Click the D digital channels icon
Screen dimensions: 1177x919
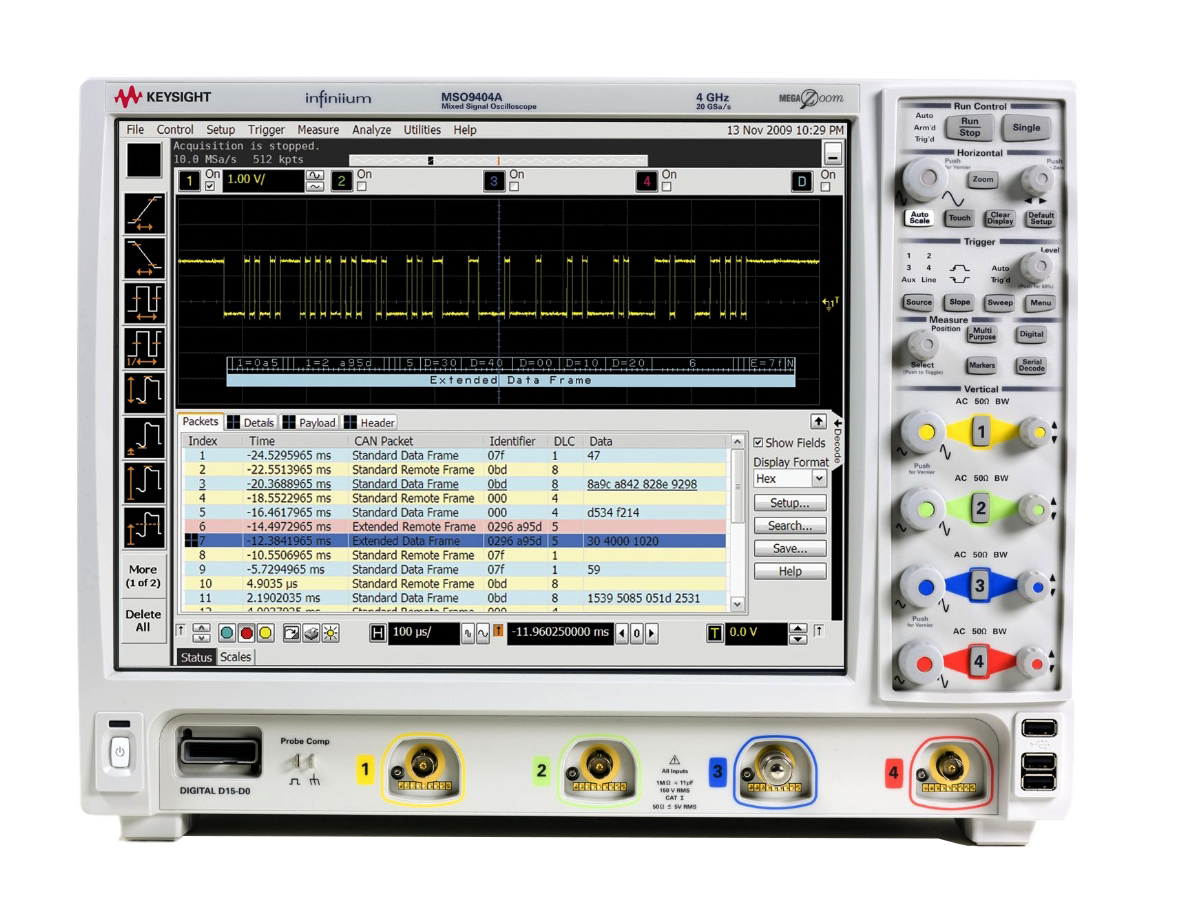[x=803, y=181]
